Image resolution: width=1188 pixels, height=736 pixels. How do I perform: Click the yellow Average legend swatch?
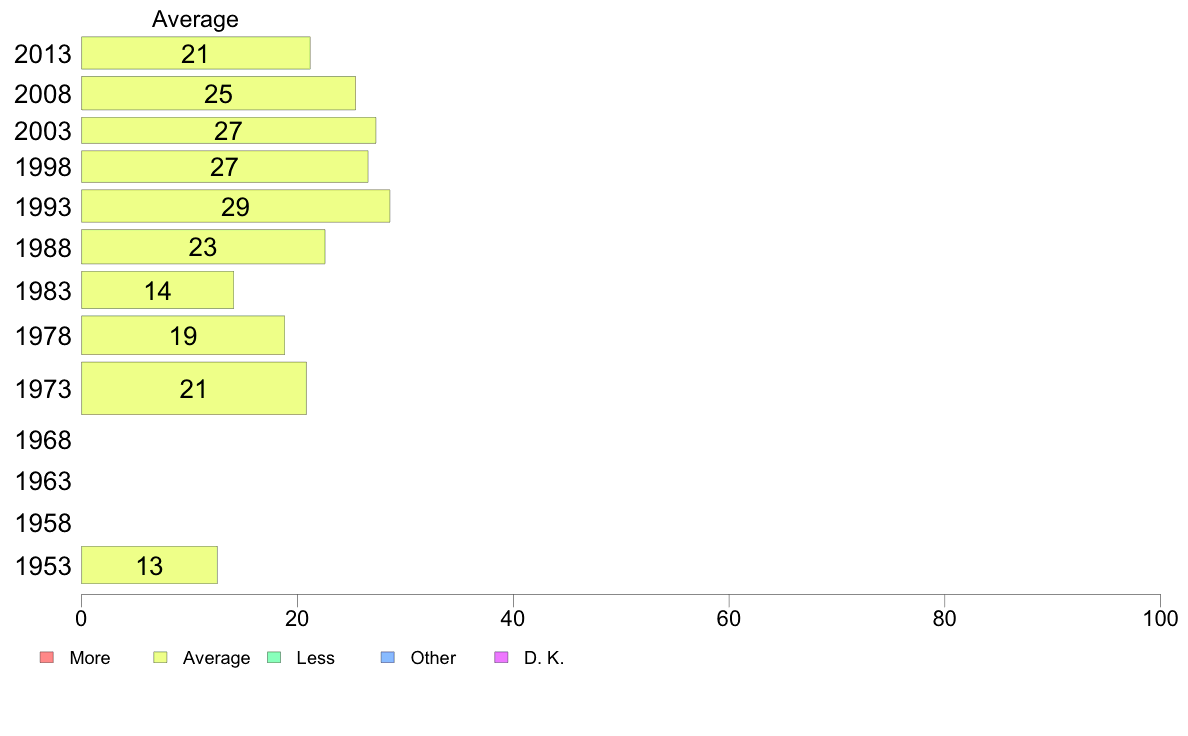point(160,657)
